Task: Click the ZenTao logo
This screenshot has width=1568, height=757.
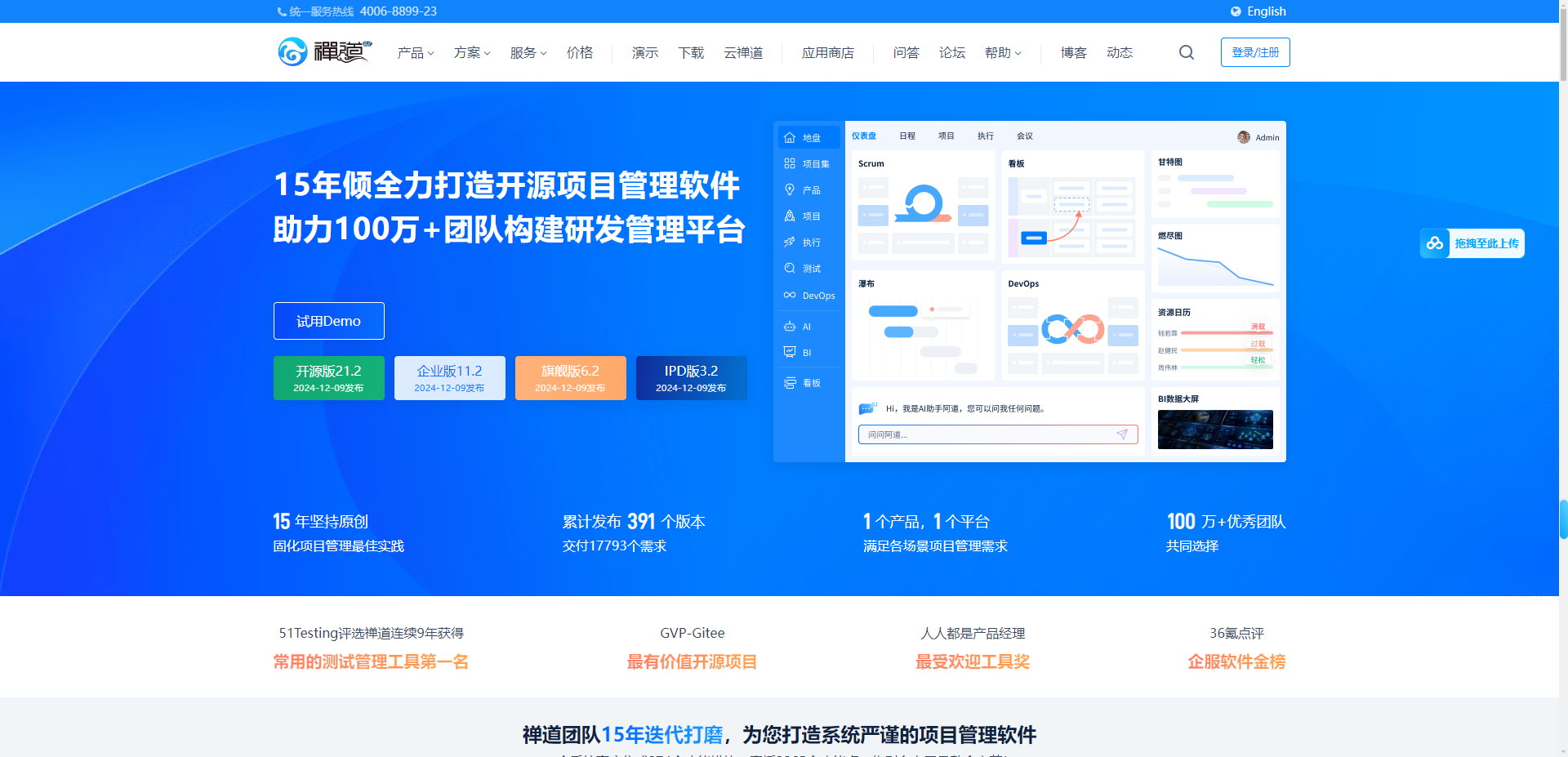Action: coord(324,52)
